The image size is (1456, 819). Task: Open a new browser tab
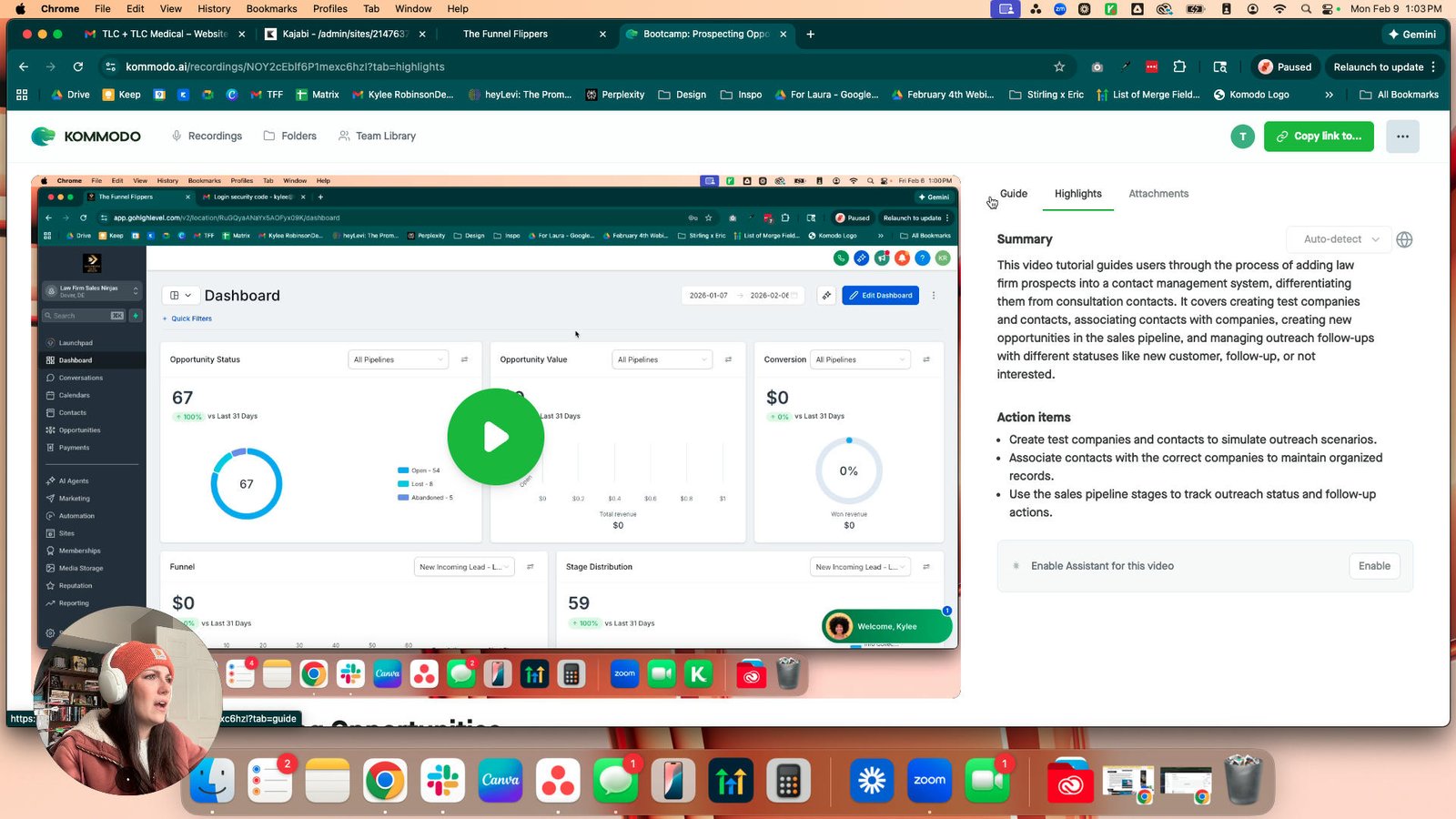tap(810, 34)
